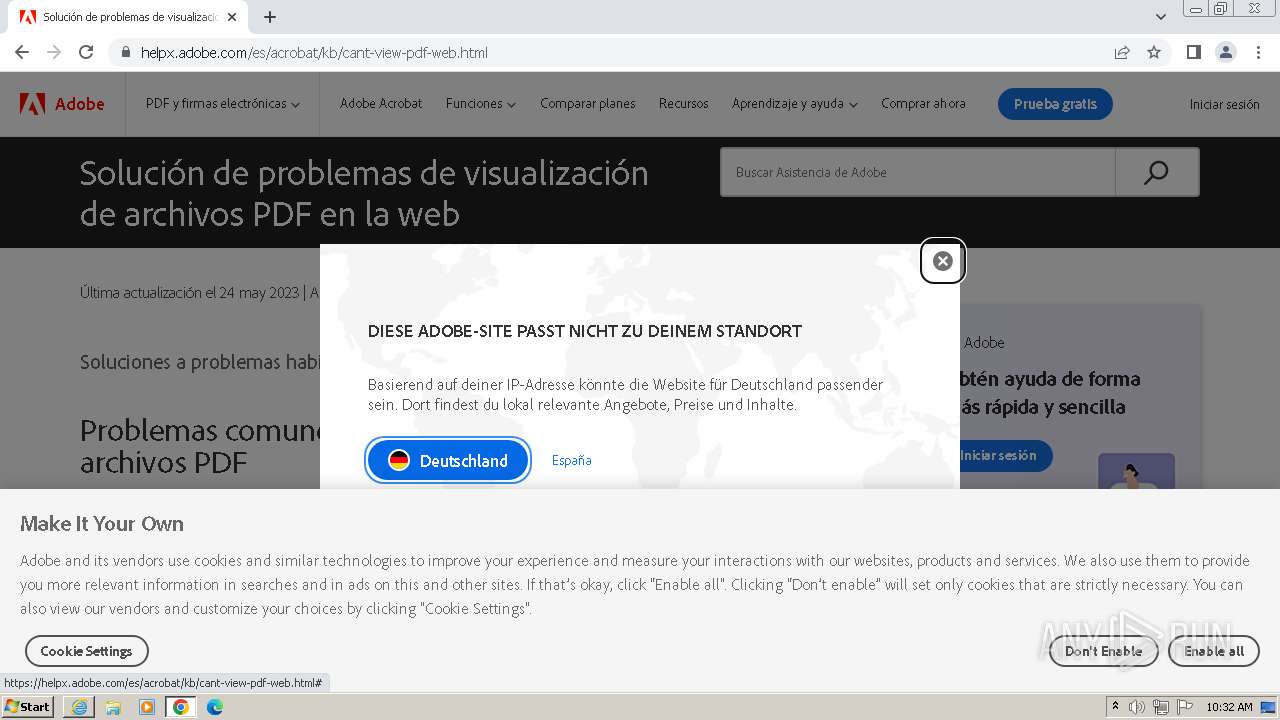Open the Windows Start menu
This screenshot has width=1280, height=720.
[x=28, y=706]
